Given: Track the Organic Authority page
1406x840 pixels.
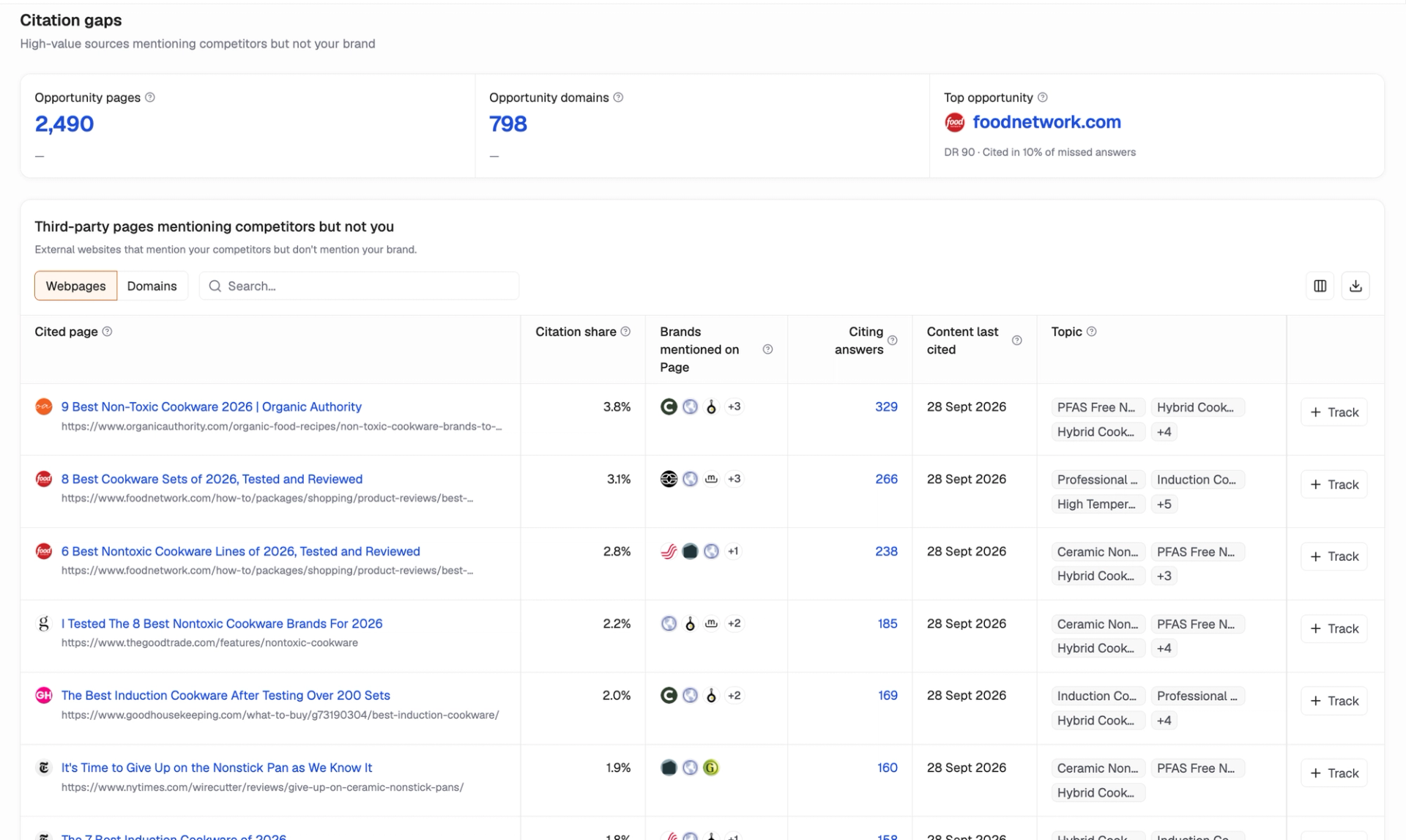Looking at the screenshot, I should click(x=1334, y=412).
